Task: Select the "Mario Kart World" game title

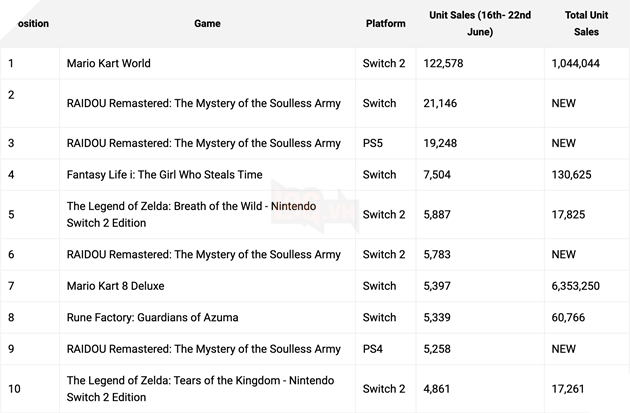Action: click(108, 63)
